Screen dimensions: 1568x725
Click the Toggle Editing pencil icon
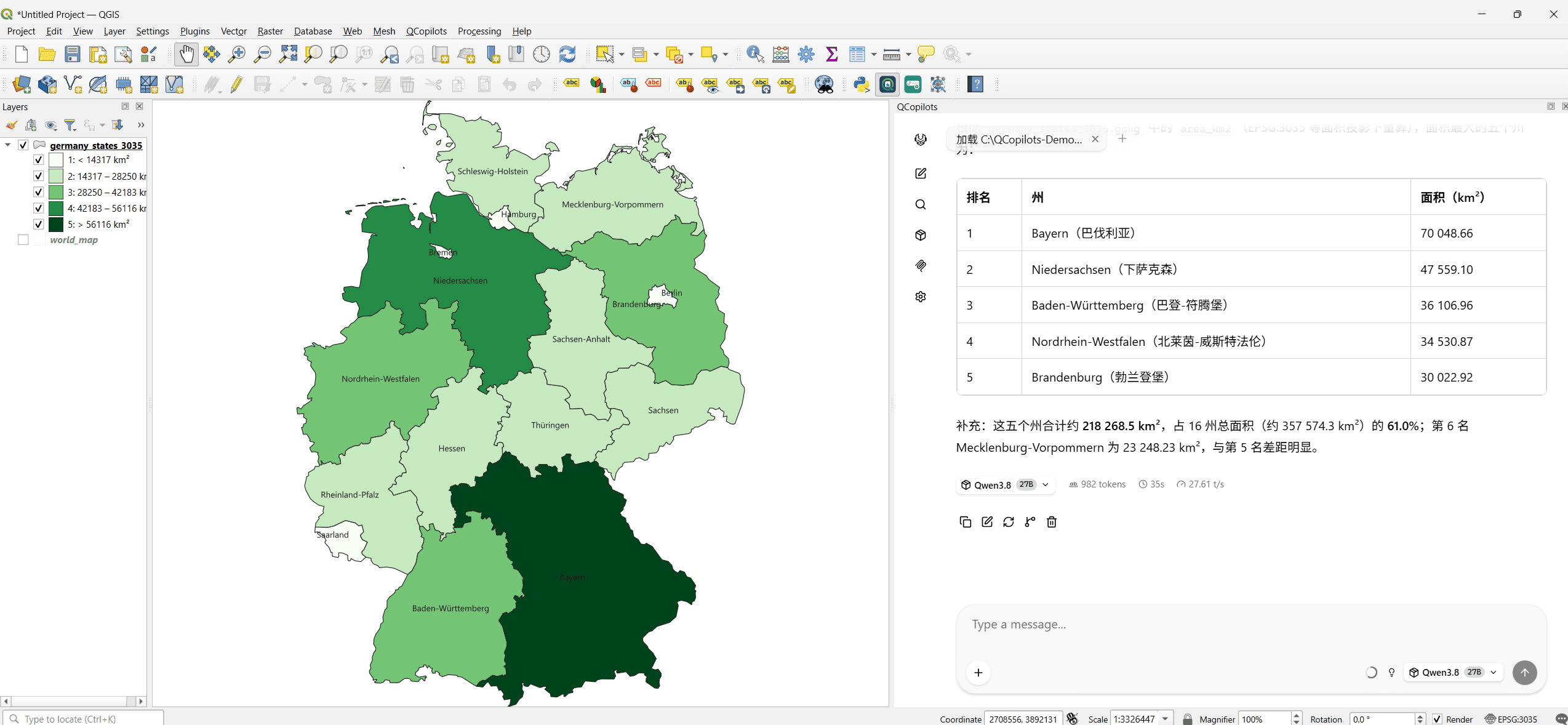pyautogui.click(x=236, y=84)
